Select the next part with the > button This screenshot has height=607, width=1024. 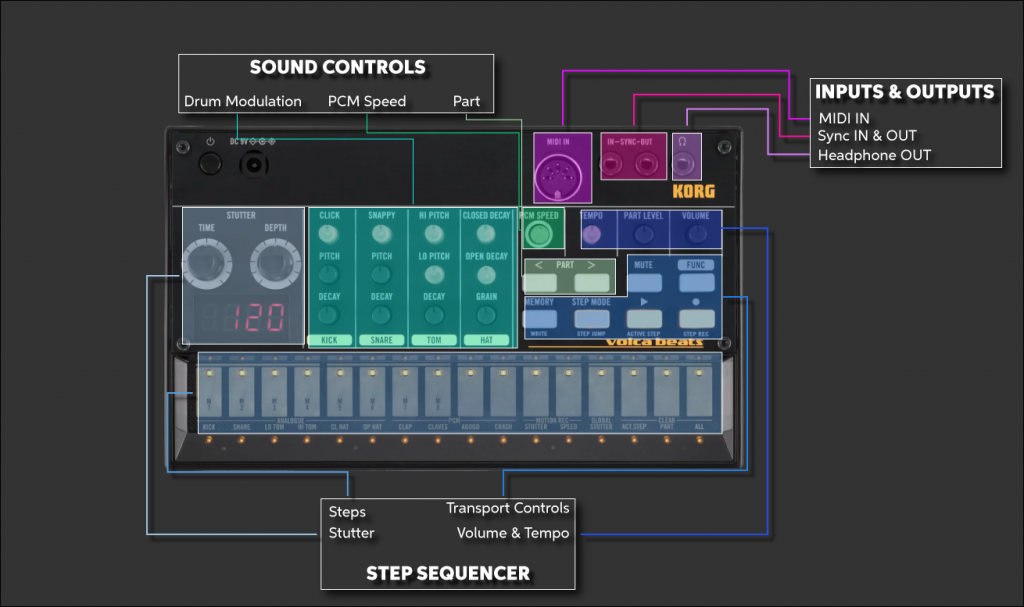click(x=592, y=282)
